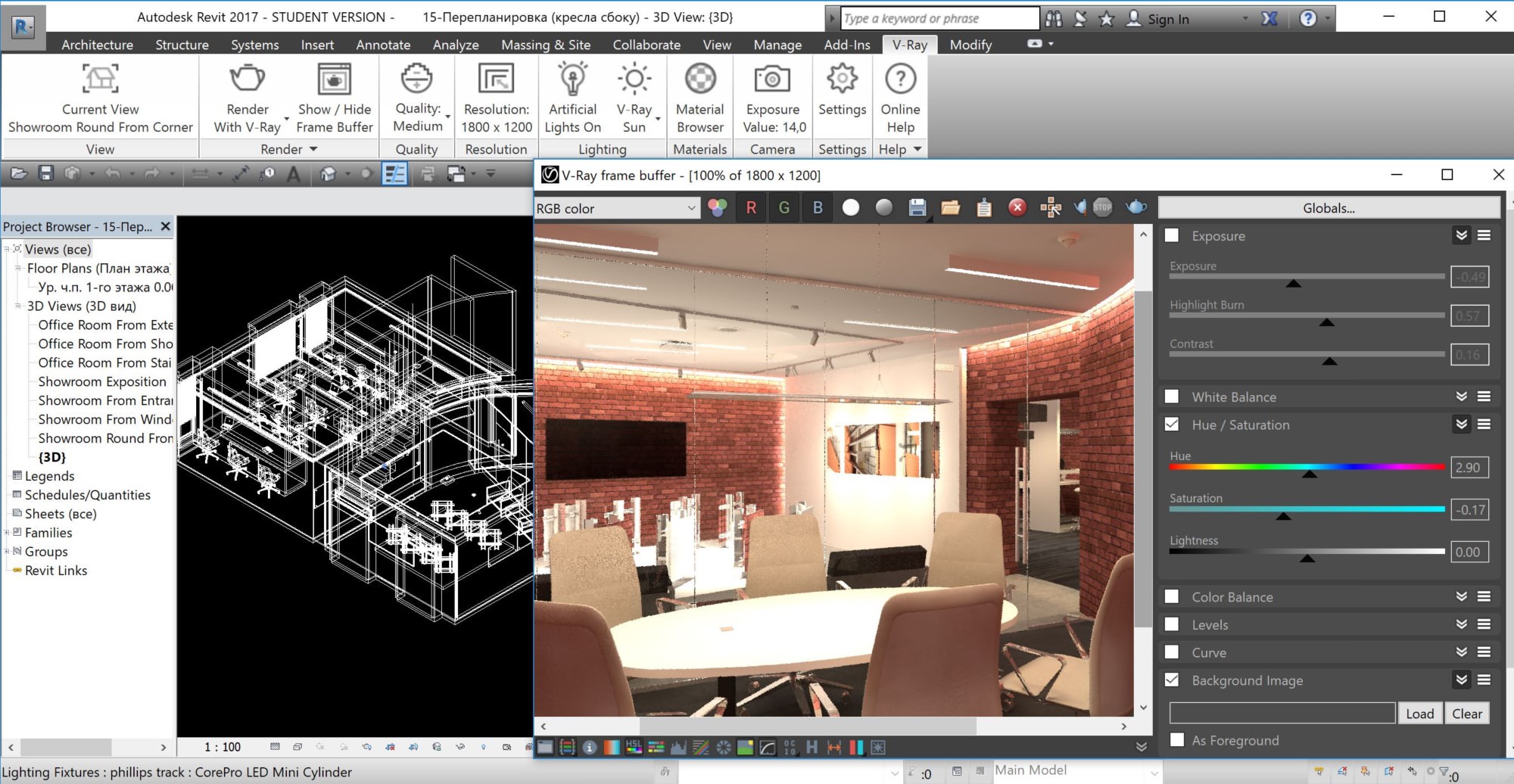Open V-Ray Online Help
Screen dimensions: 1514x784
(900, 99)
